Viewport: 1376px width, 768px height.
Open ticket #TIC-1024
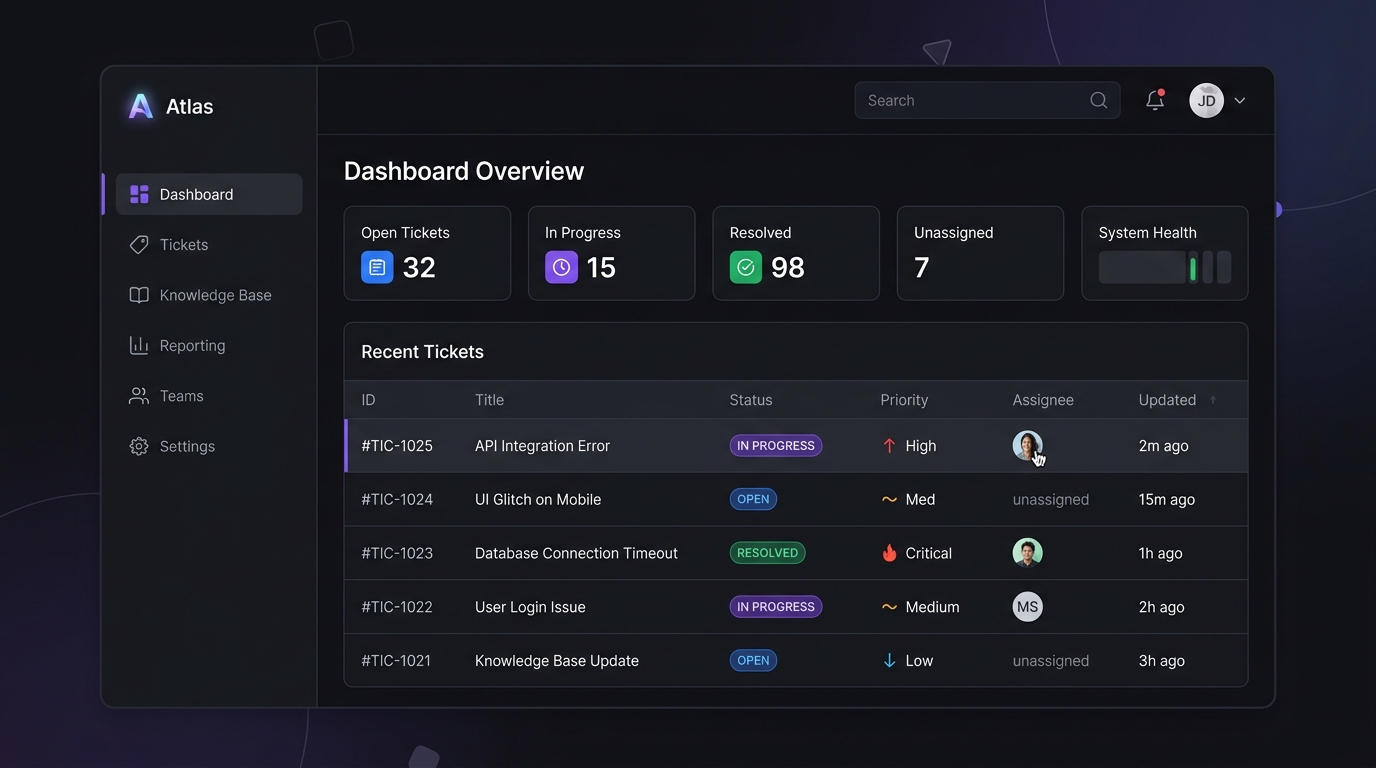tap(397, 499)
